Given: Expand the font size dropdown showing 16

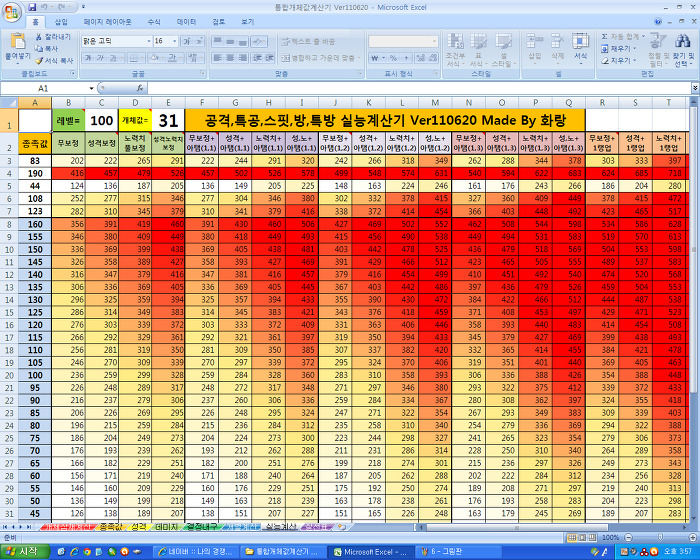Looking at the screenshot, I should 174,41.
